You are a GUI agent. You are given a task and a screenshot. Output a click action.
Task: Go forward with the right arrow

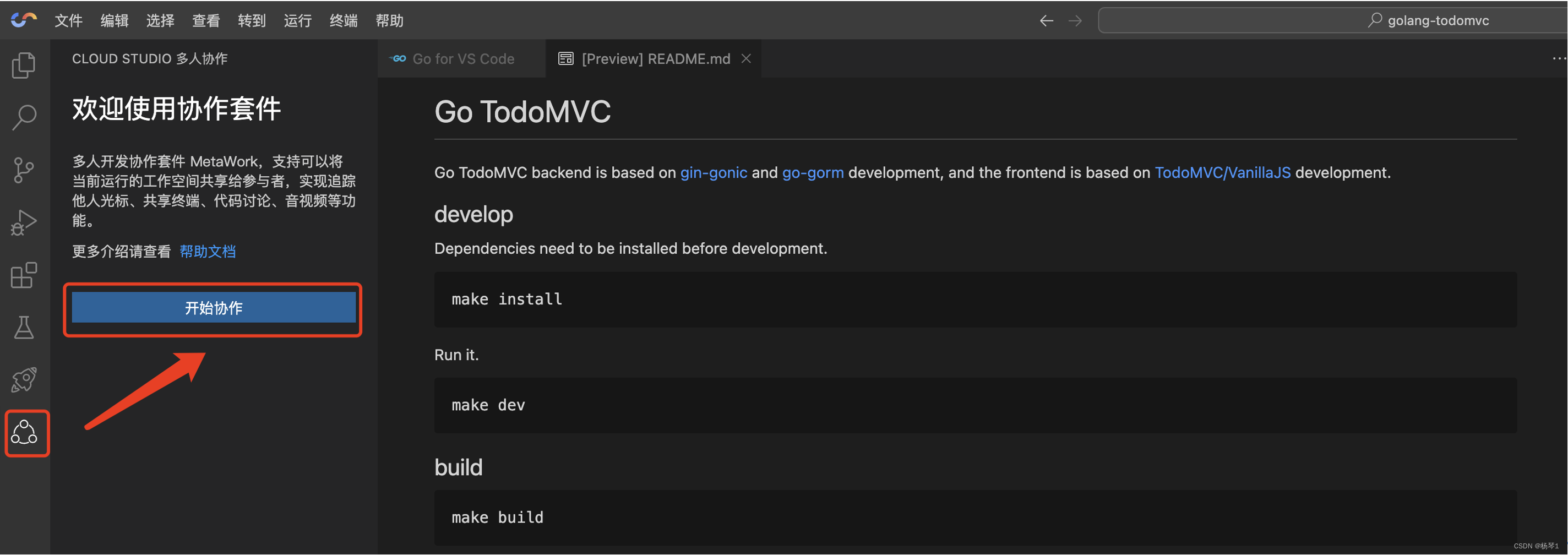click(x=1076, y=21)
